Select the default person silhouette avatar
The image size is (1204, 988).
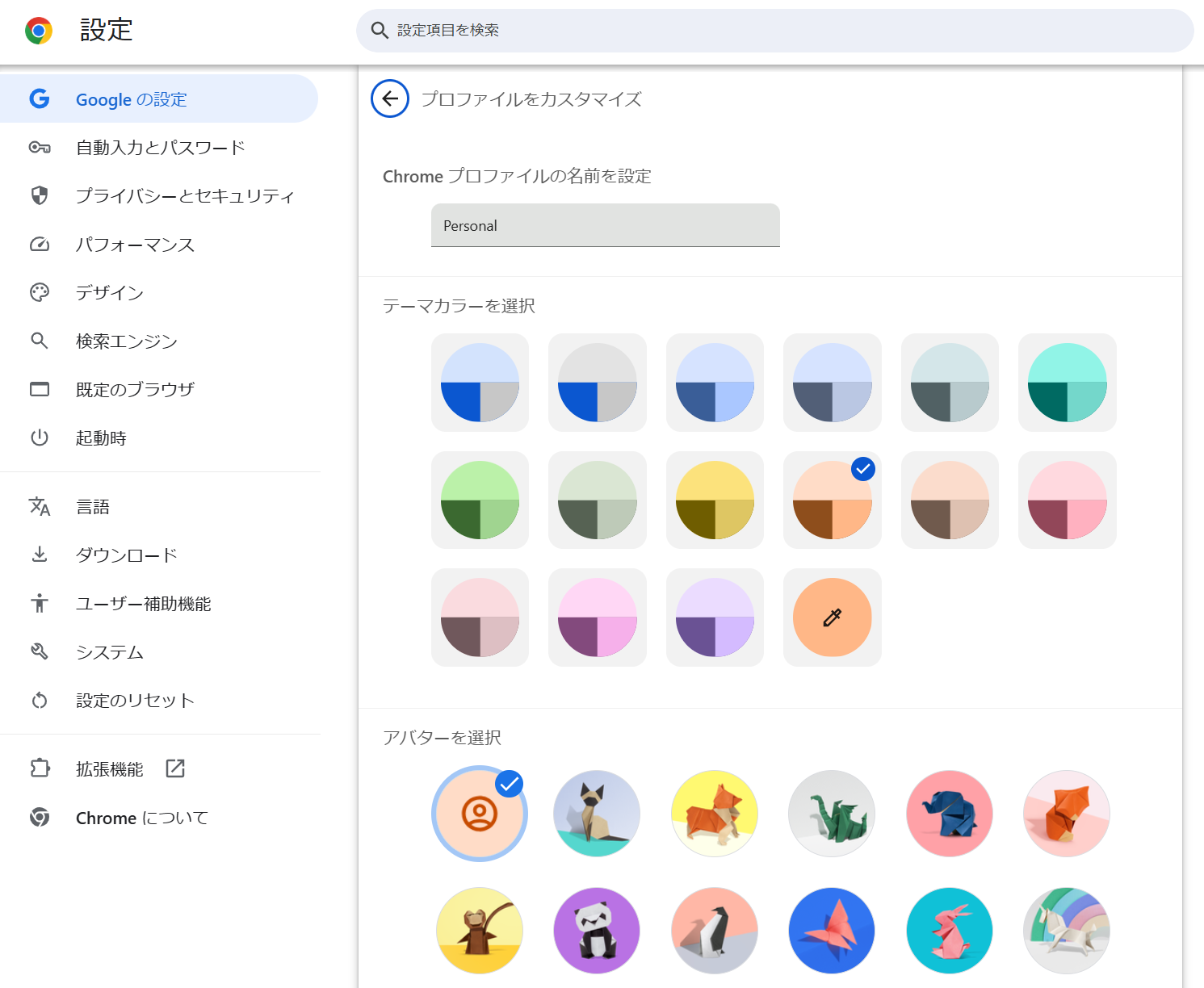(480, 814)
